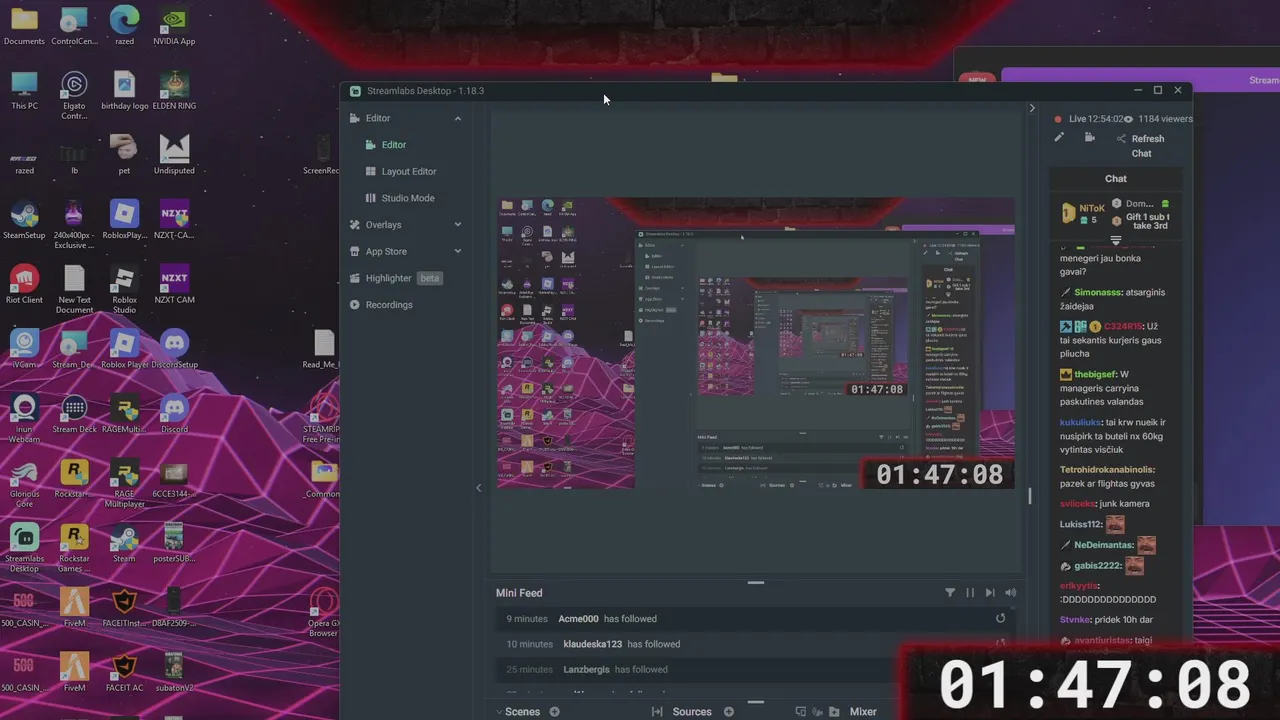Click the Mini Feed filter icon
1280x720 pixels.
tap(950, 593)
